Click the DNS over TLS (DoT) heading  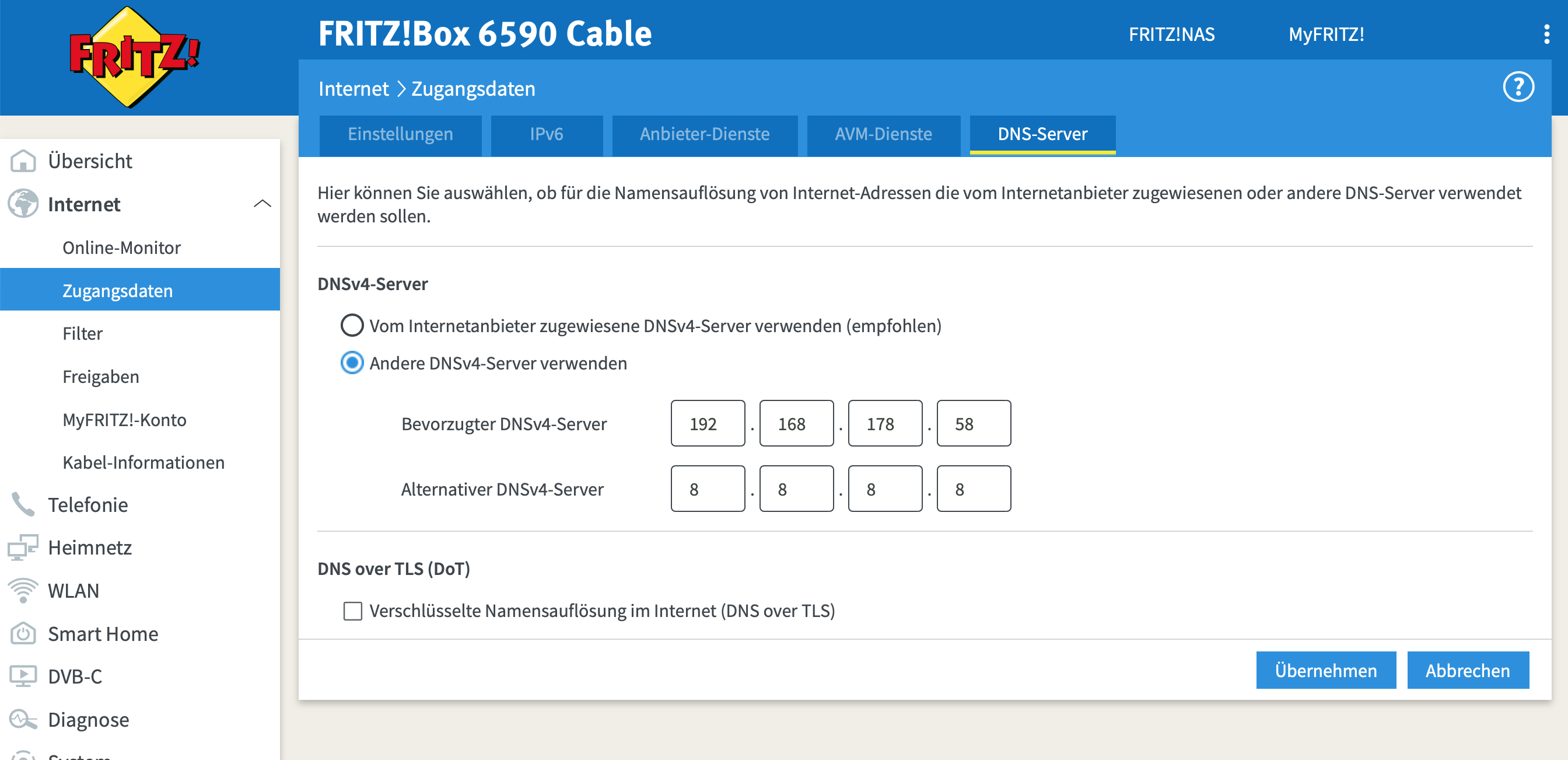click(393, 568)
